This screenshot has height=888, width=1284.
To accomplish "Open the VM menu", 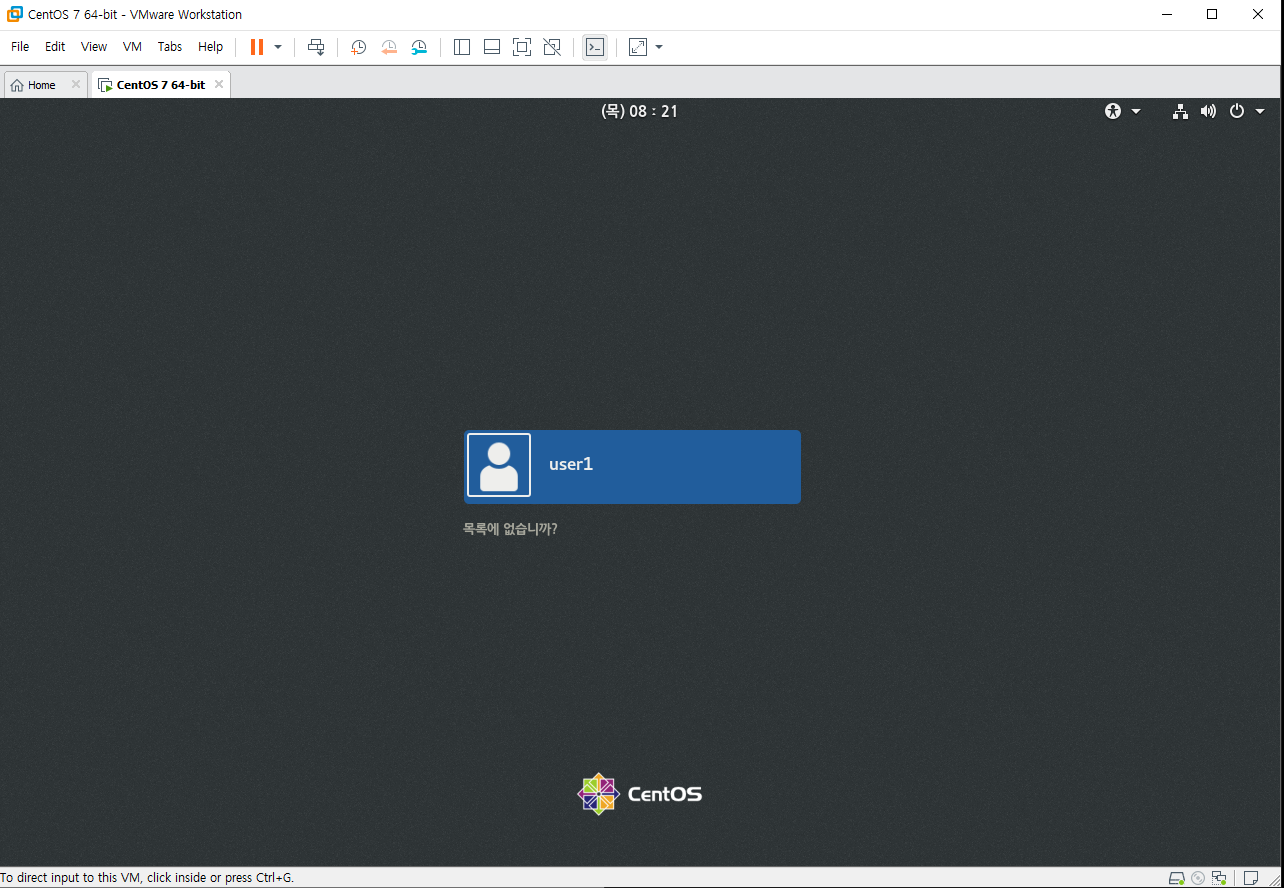I will click(x=132, y=47).
